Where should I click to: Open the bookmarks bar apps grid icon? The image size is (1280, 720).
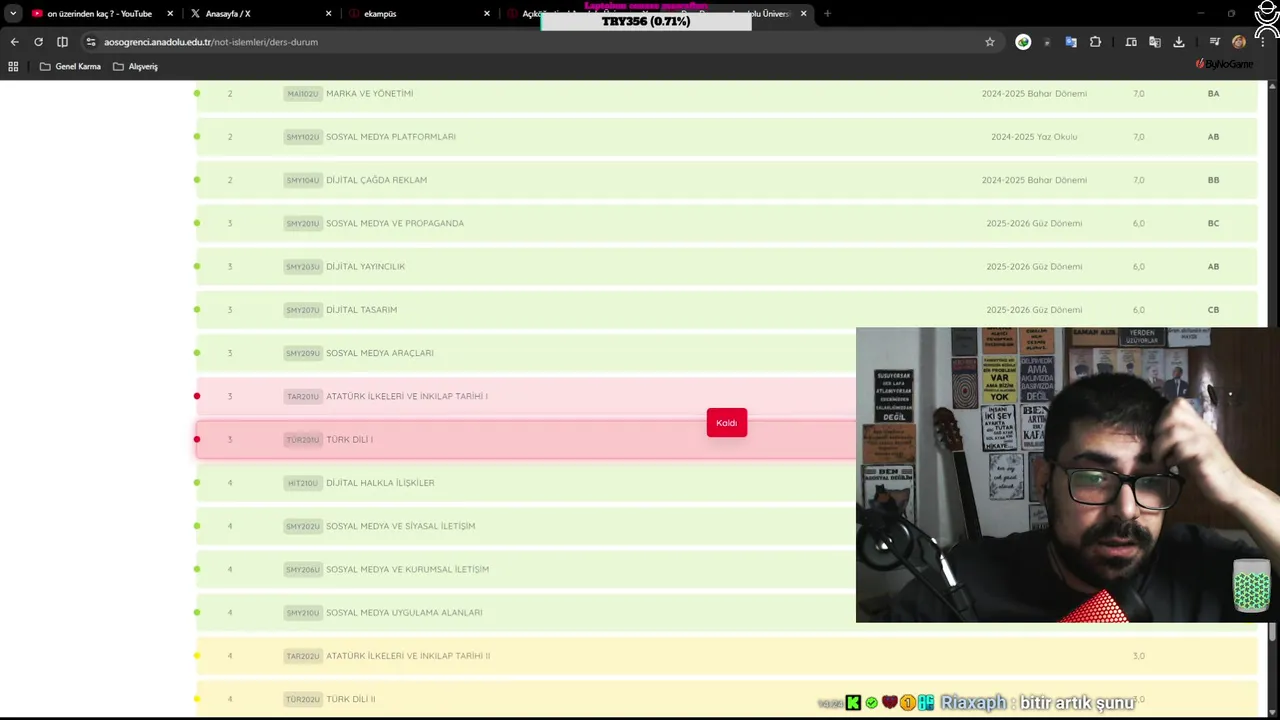tap(13, 66)
